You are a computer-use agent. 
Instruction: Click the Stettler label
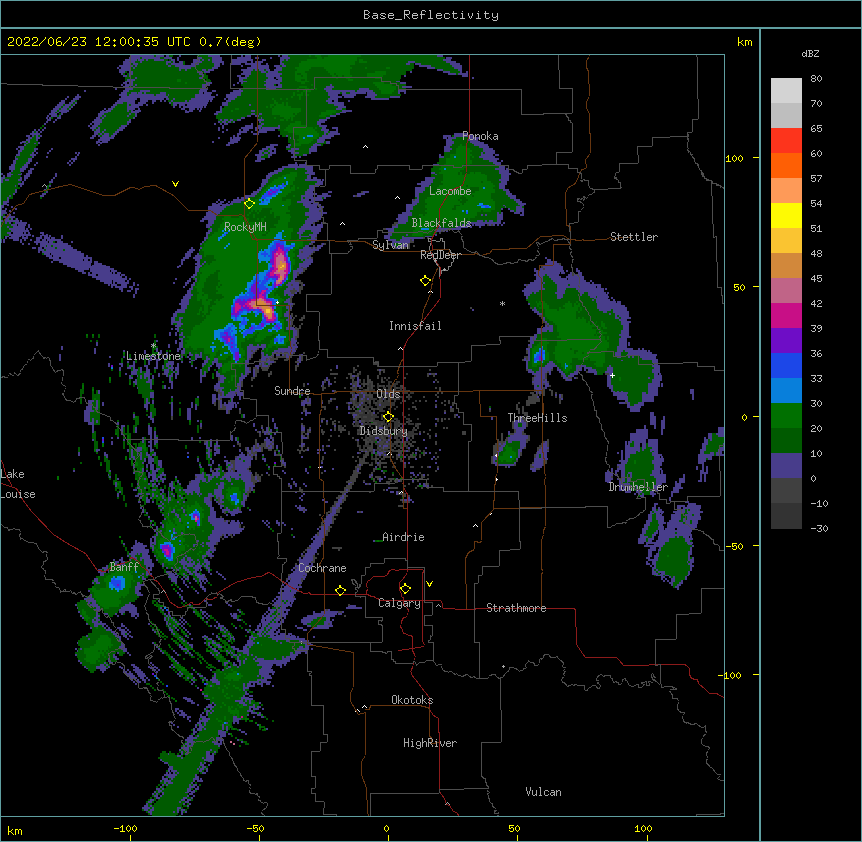tap(634, 237)
